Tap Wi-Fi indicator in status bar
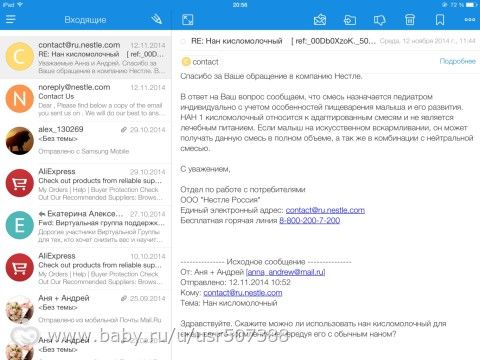The height and width of the screenshot is (360, 480). point(20,5)
